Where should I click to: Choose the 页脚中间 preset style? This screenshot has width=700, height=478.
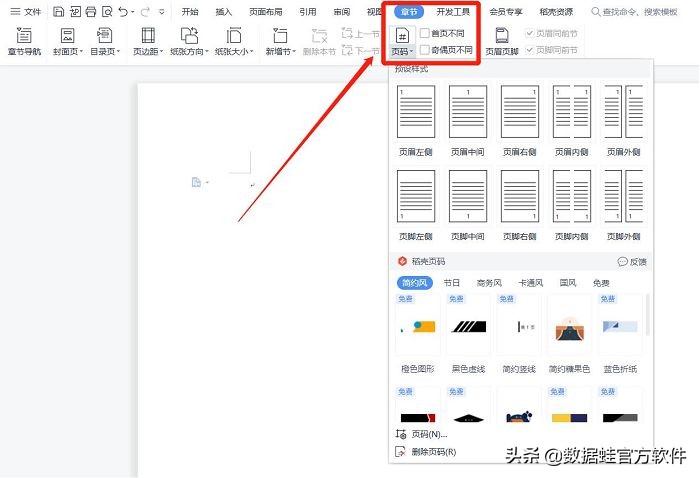(x=467, y=205)
